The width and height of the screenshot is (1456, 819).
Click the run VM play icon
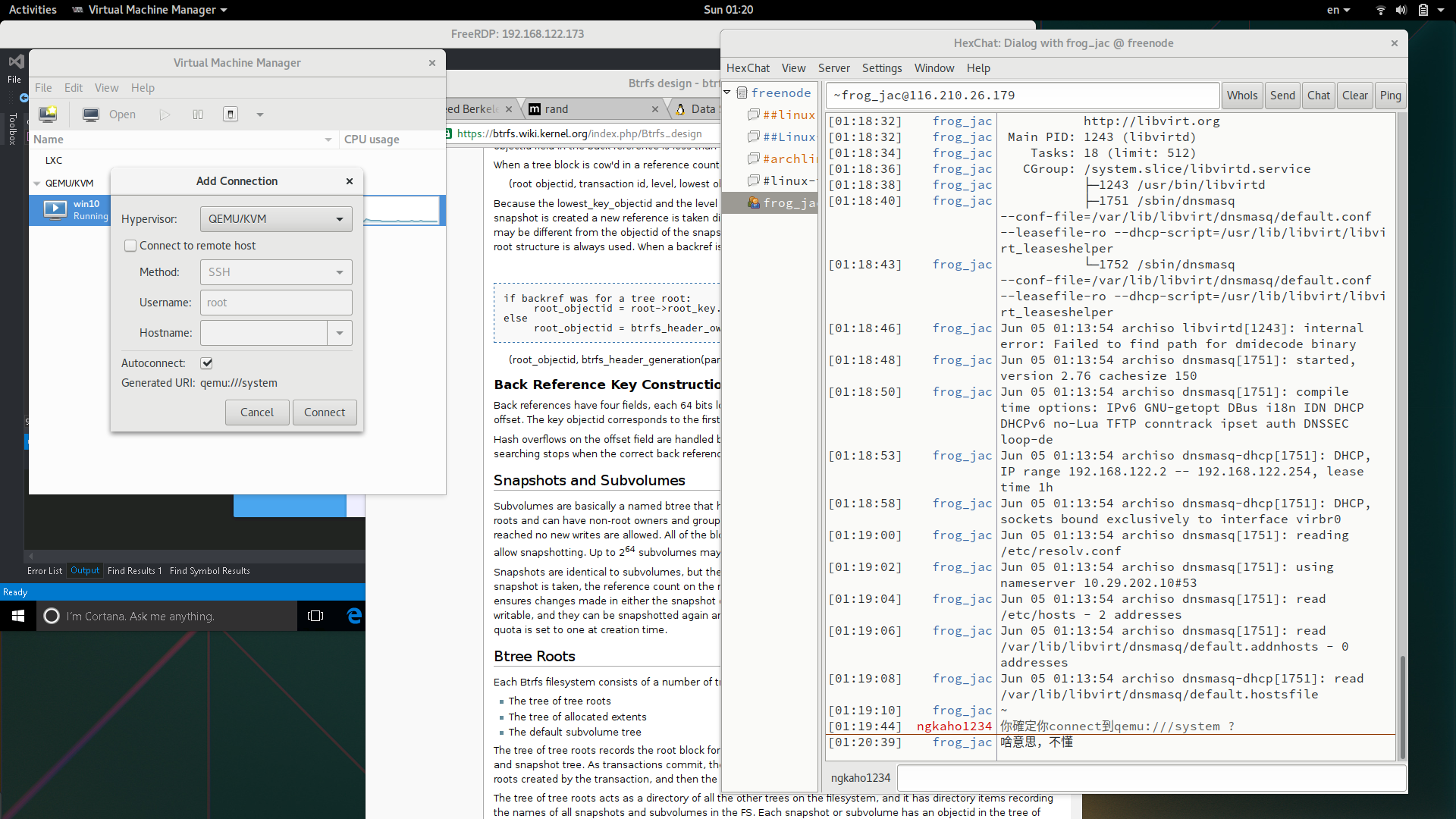pos(165,115)
